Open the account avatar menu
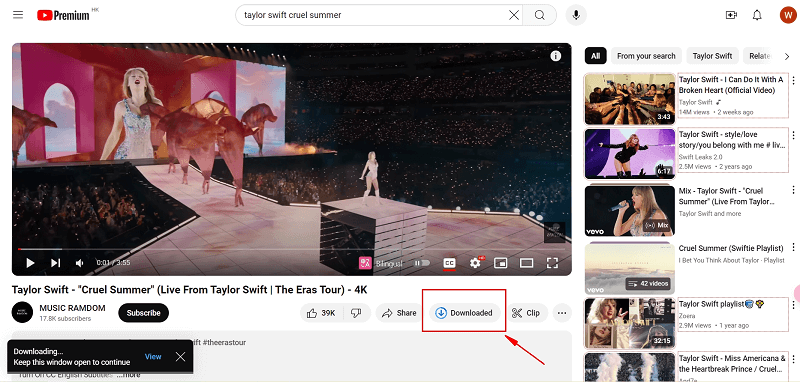The image size is (800, 382). coord(788,15)
